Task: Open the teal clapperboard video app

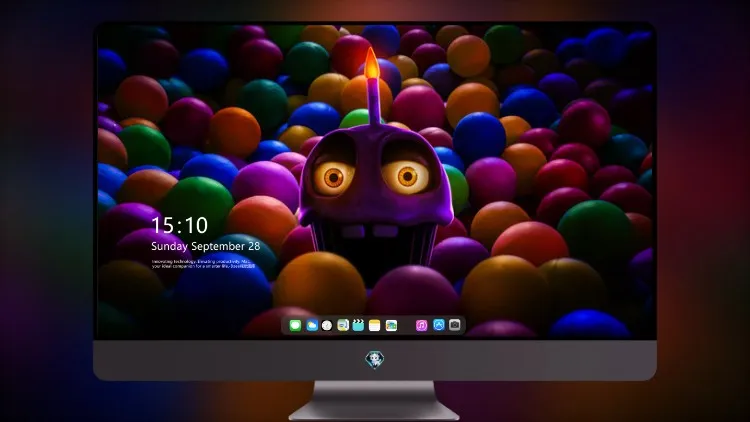Action: click(x=358, y=325)
